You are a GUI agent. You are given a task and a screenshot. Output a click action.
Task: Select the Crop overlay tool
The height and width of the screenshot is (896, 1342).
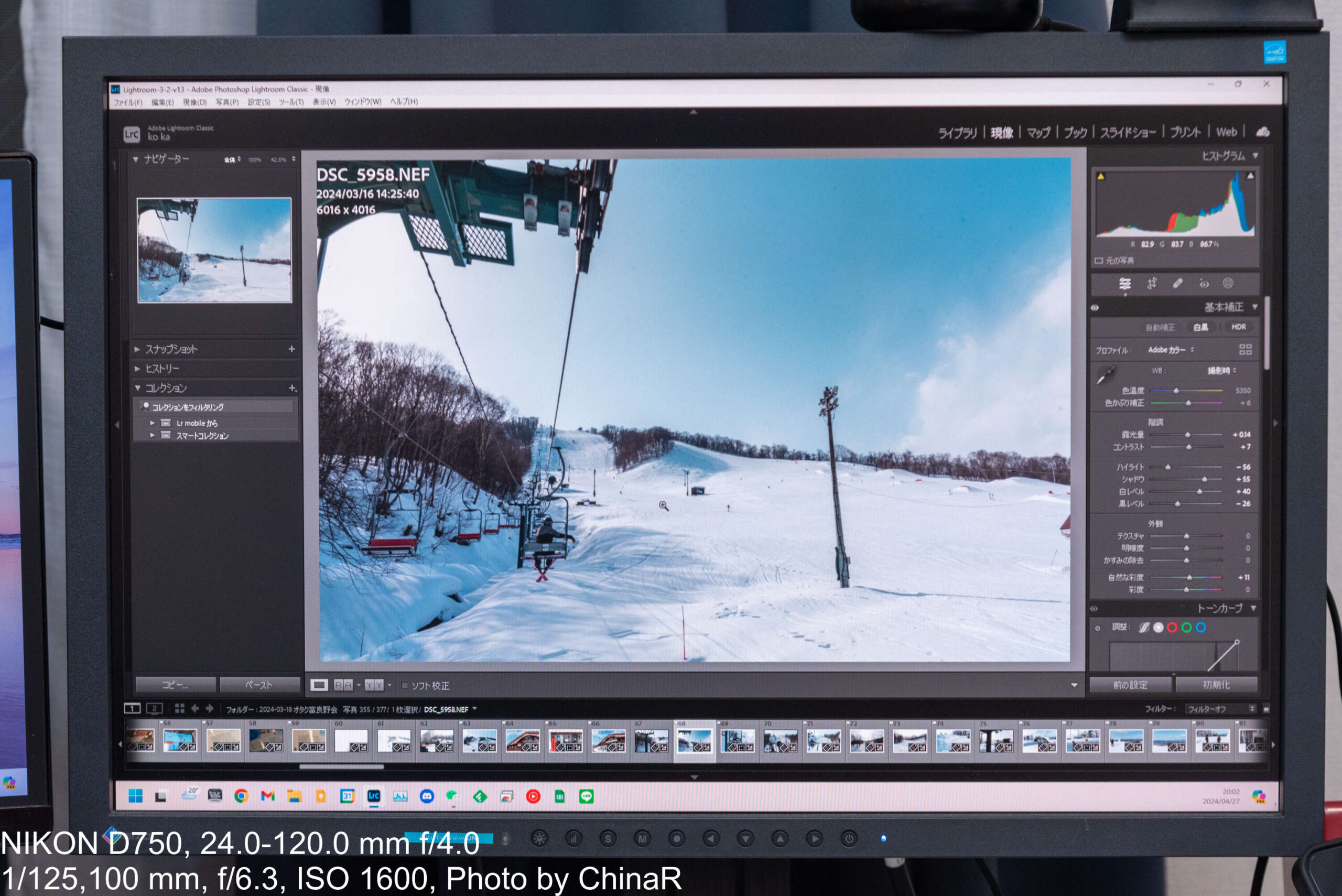point(1152,284)
